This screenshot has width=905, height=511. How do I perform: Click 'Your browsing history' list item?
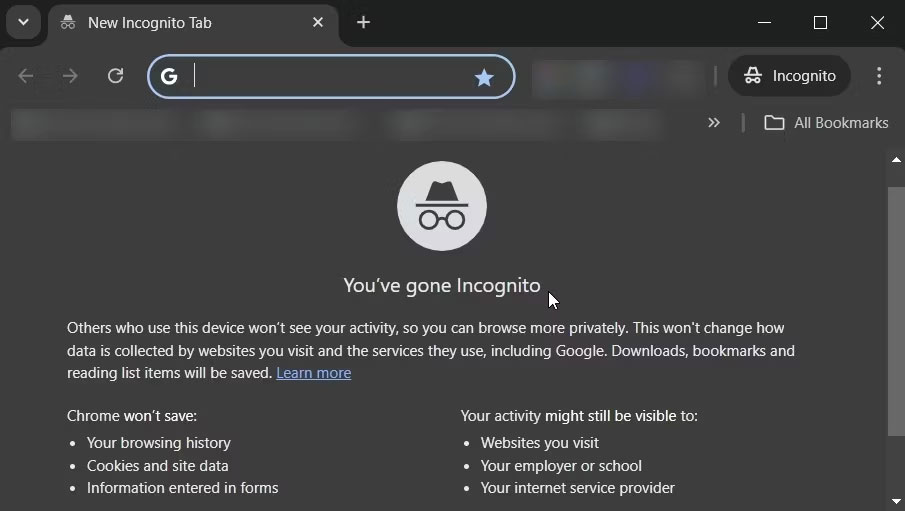pos(159,443)
